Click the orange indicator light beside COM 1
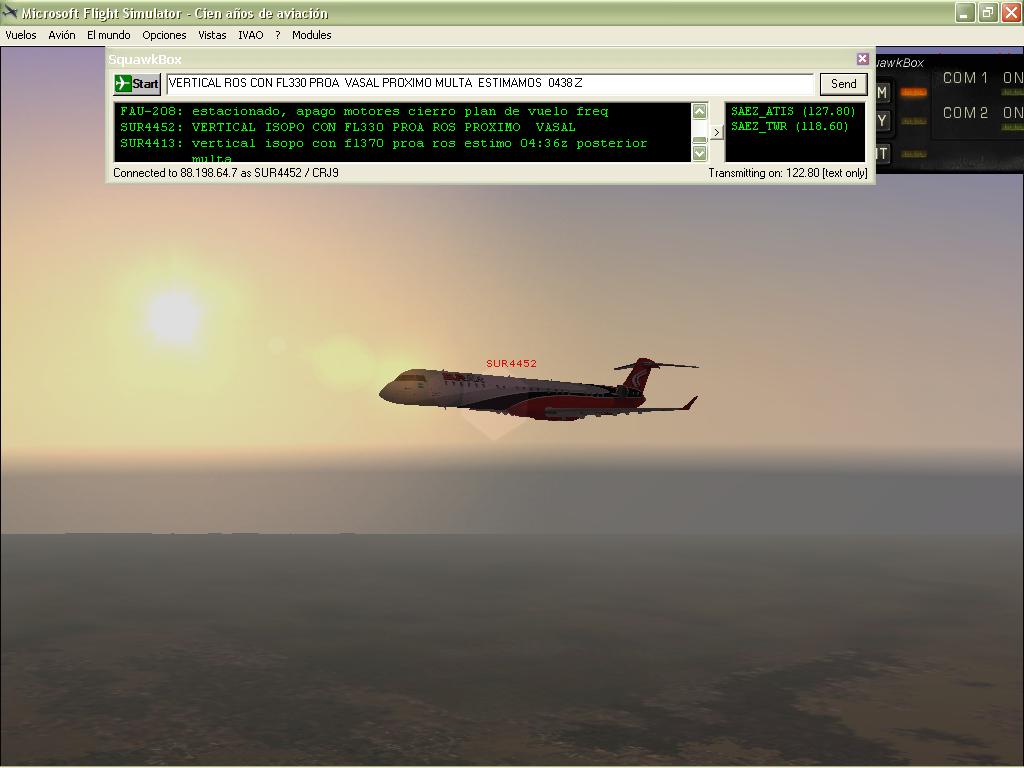 (x=914, y=92)
